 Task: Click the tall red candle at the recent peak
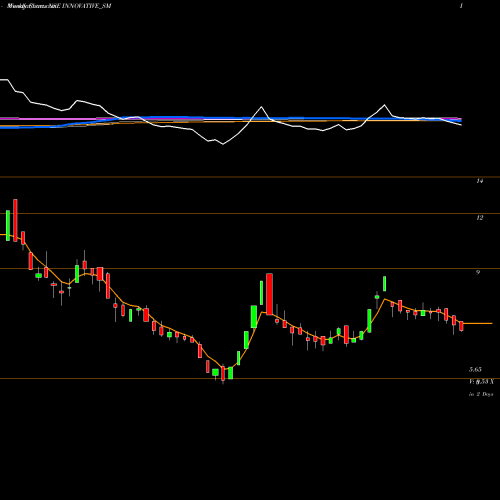tap(269, 294)
